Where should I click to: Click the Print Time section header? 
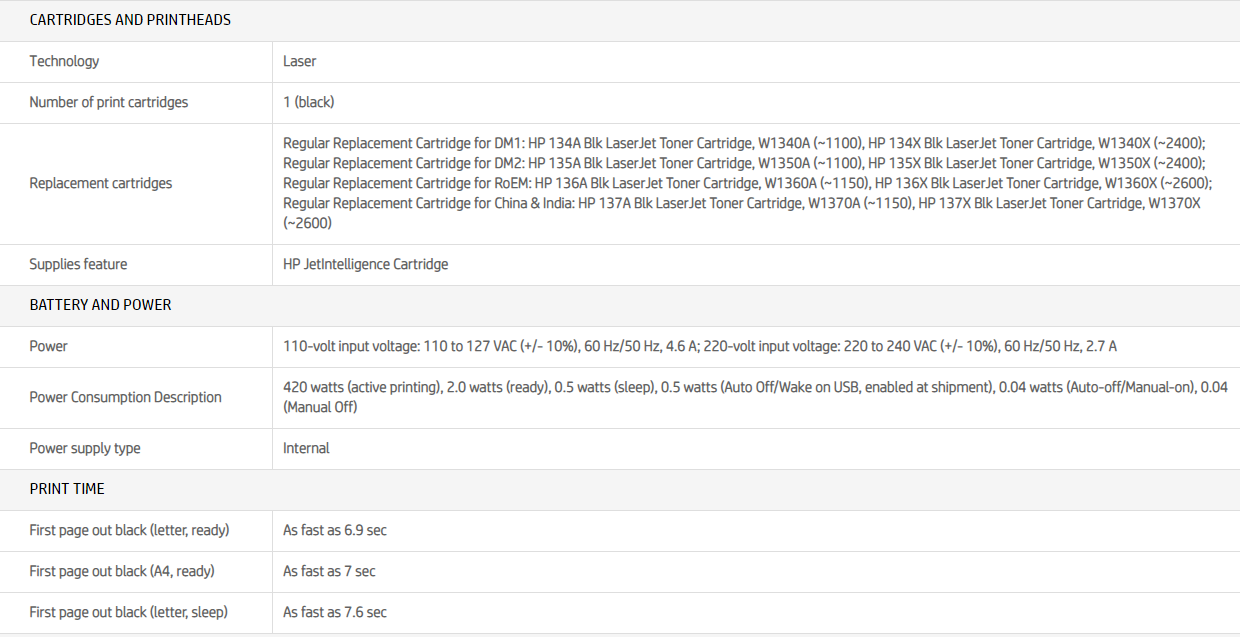[67, 489]
